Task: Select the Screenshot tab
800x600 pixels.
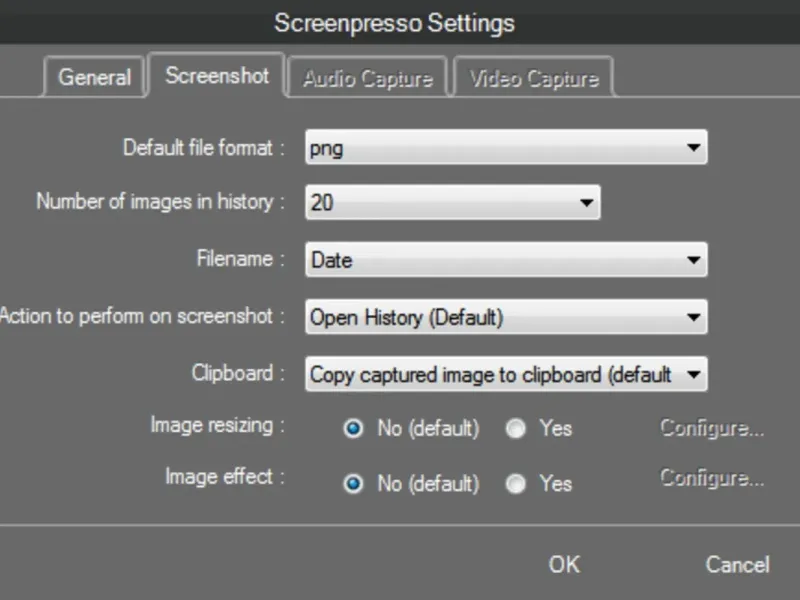Action: click(217, 76)
